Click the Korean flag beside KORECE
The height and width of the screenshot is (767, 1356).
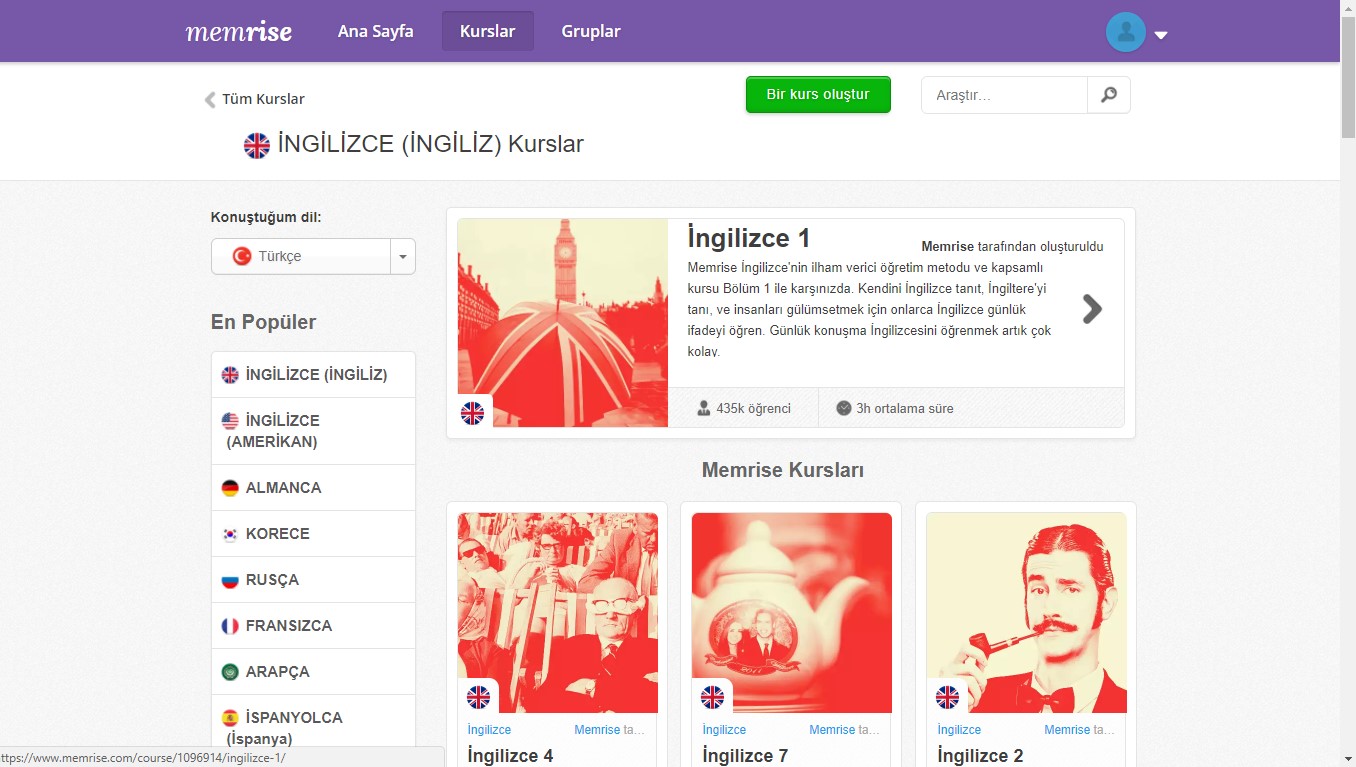click(230, 534)
